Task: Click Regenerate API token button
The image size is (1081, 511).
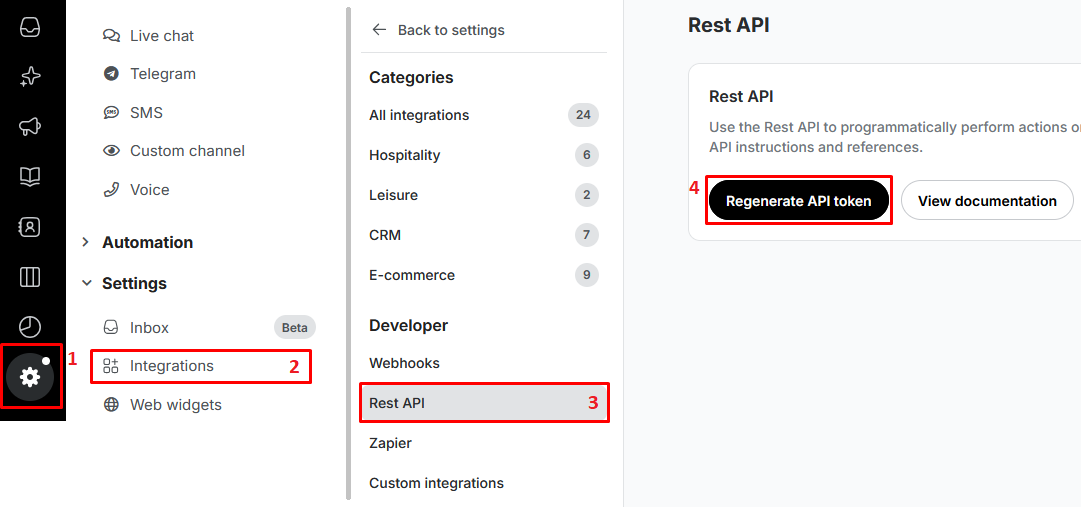Action: point(798,201)
